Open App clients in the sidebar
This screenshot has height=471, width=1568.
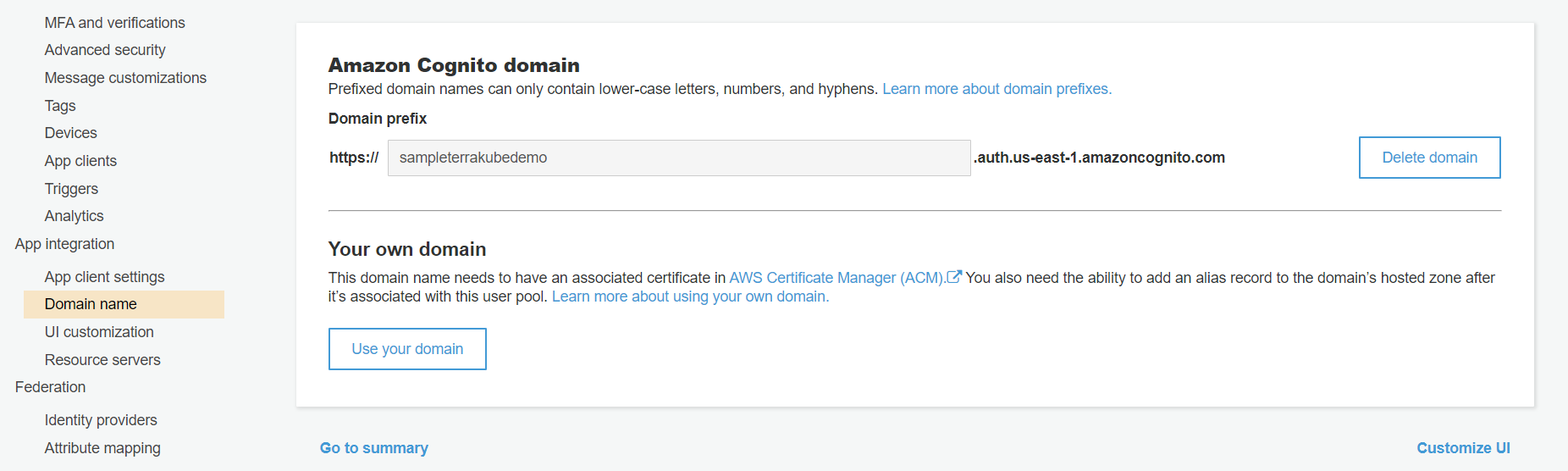[x=80, y=161]
